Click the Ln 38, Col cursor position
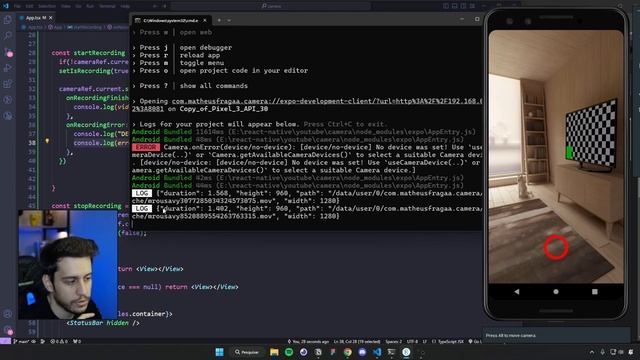 point(357,341)
